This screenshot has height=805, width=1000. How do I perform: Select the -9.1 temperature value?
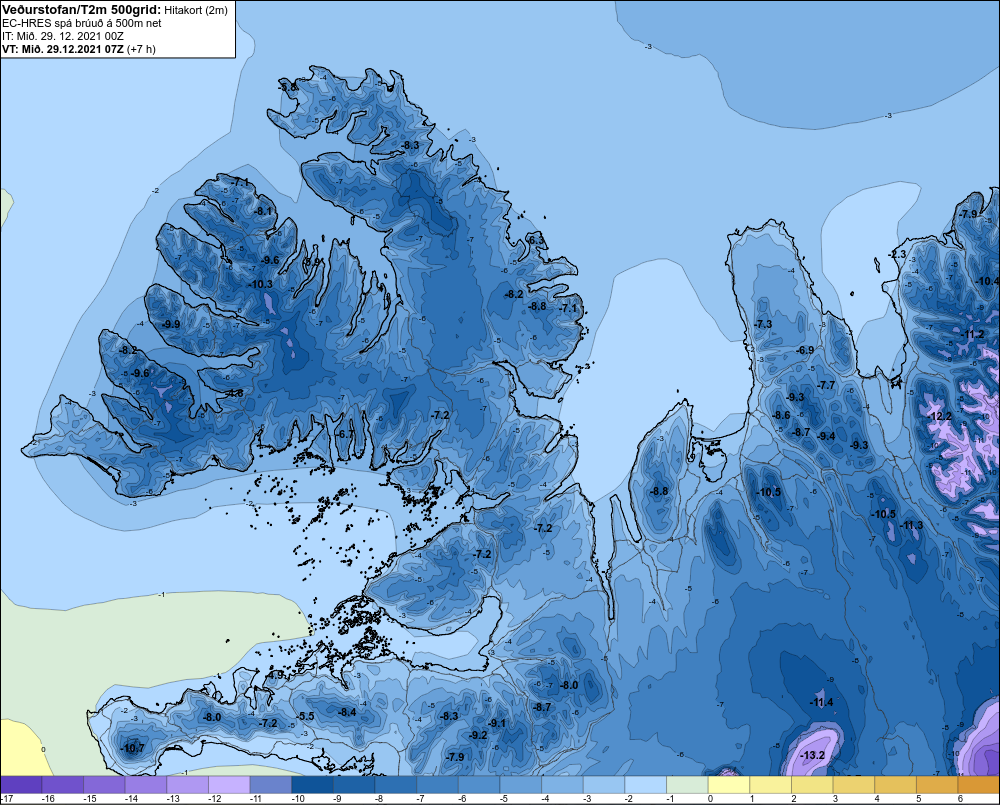pos(497,723)
